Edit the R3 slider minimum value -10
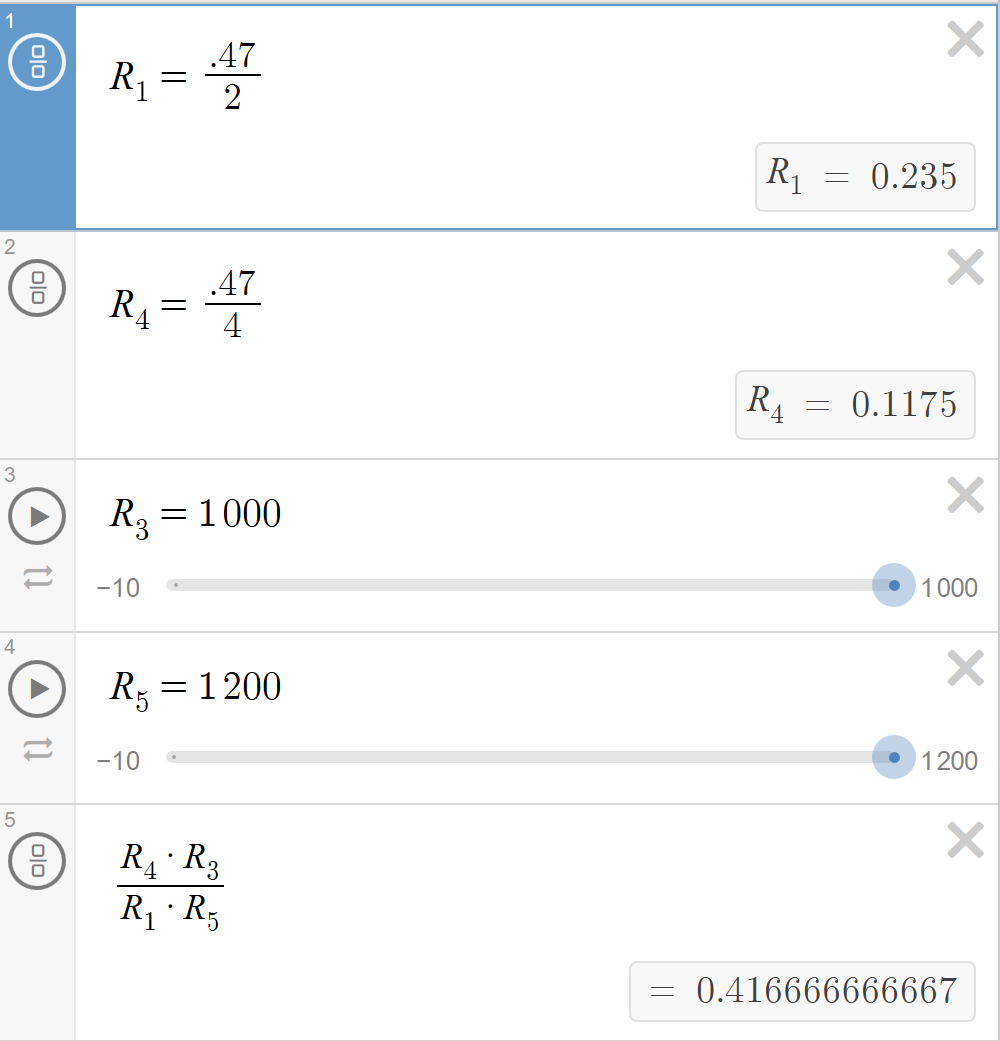Viewport: 1000px width, 1041px height. pos(118,588)
